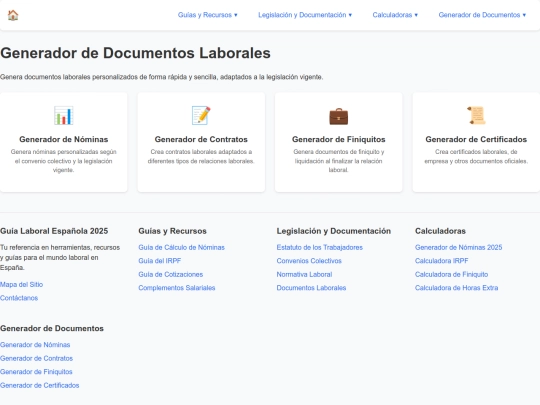540x405 pixels.
Task: Select the text 'Genera documentos de finiquito y'
Action: (x=339, y=152)
